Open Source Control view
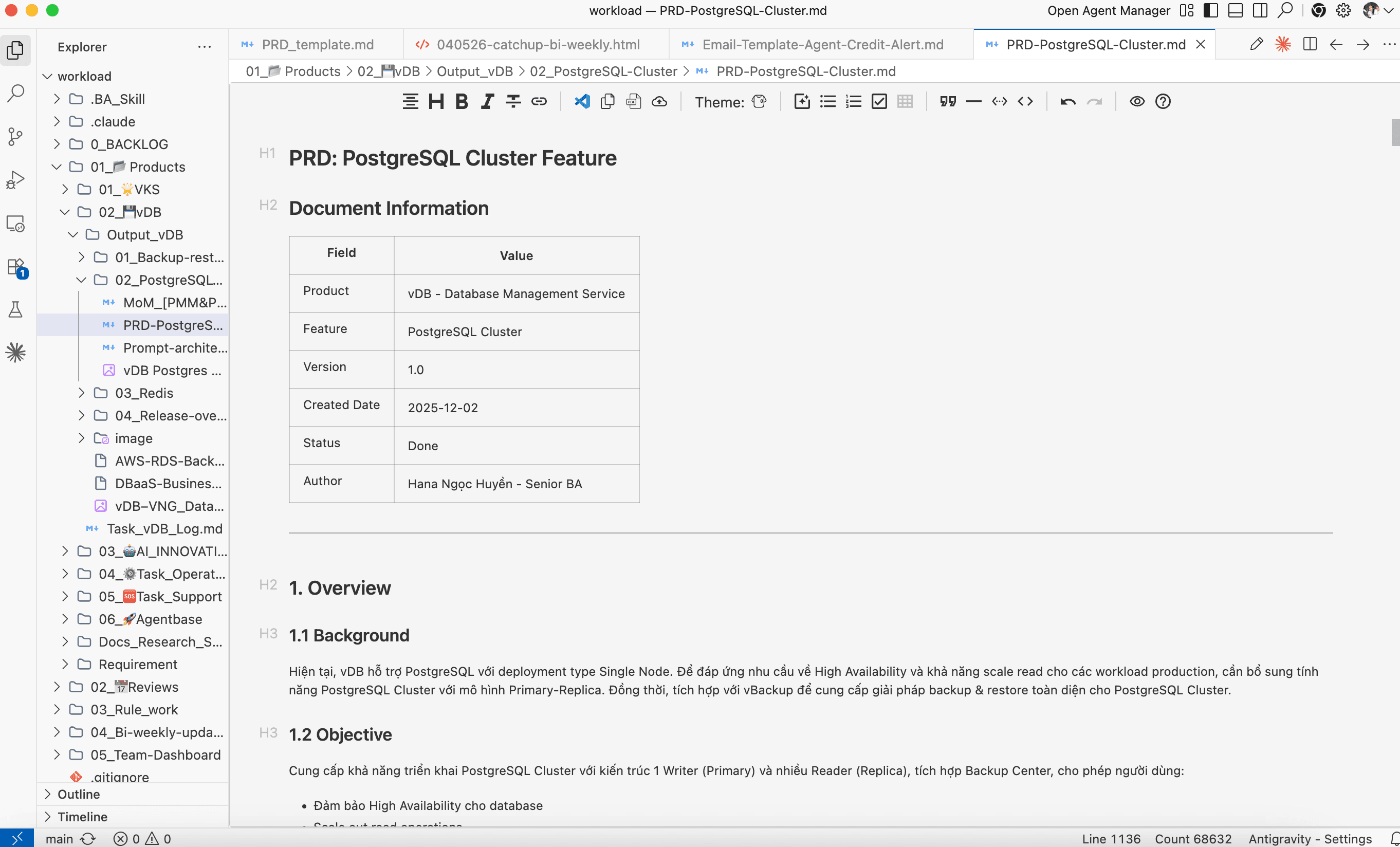 (16, 136)
